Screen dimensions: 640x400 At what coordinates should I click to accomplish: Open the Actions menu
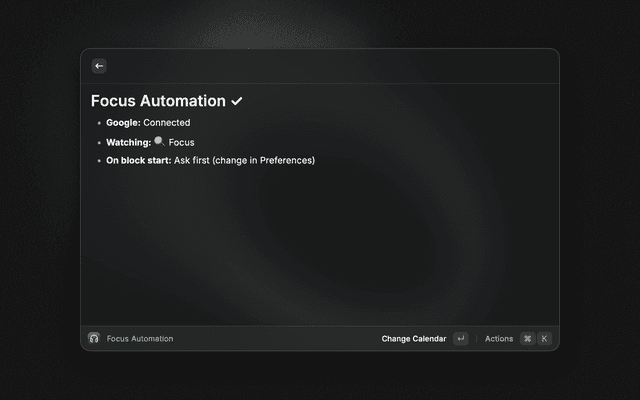[x=499, y=338]
